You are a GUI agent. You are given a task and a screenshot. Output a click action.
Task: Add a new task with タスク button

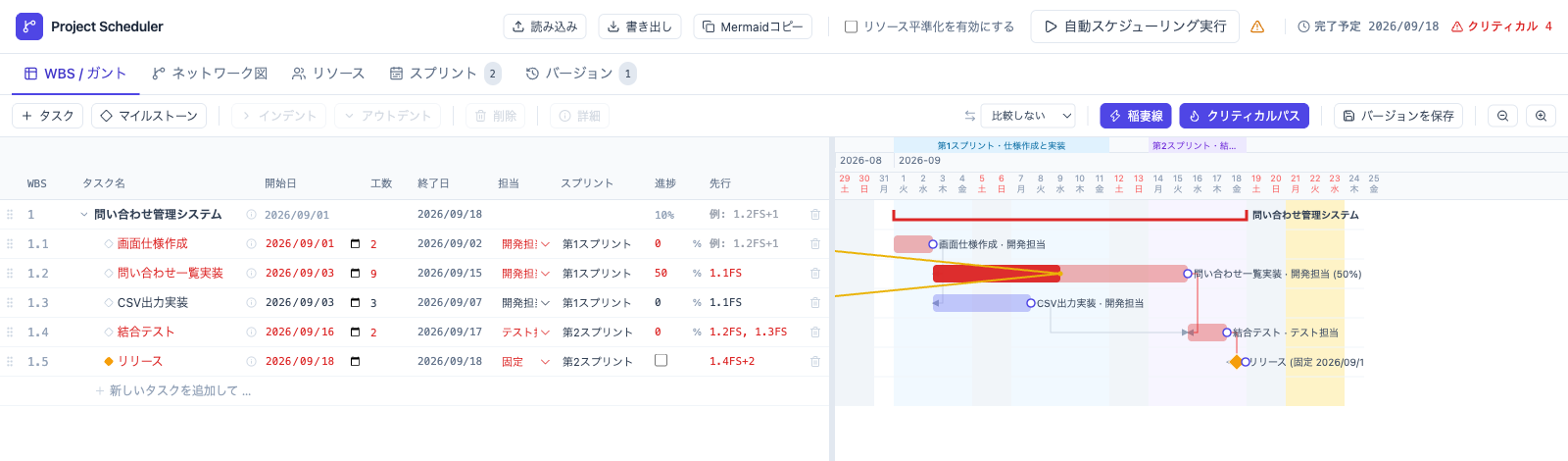click(47, 116)
